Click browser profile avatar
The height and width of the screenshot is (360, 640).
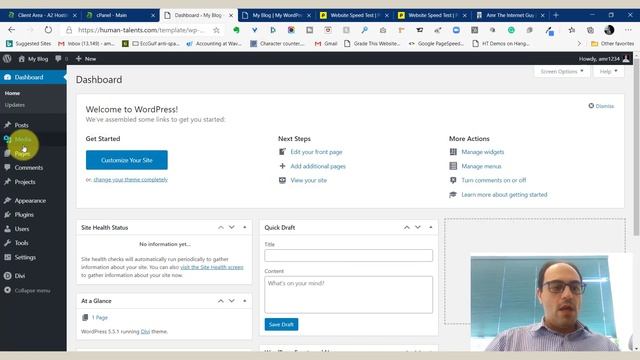tap(609, 30)
